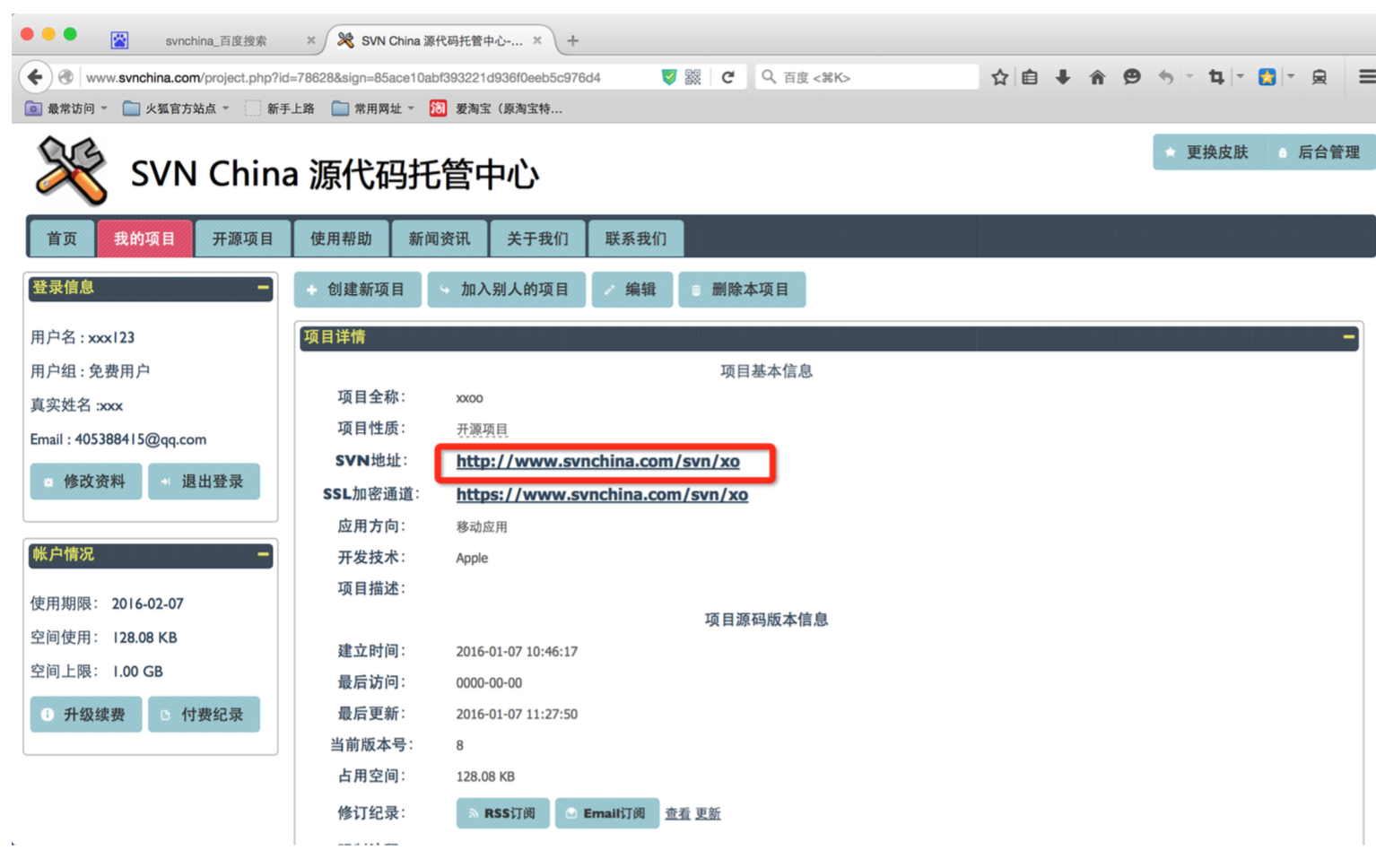Click the 创建新项目 button

click(x=357, y=290)
